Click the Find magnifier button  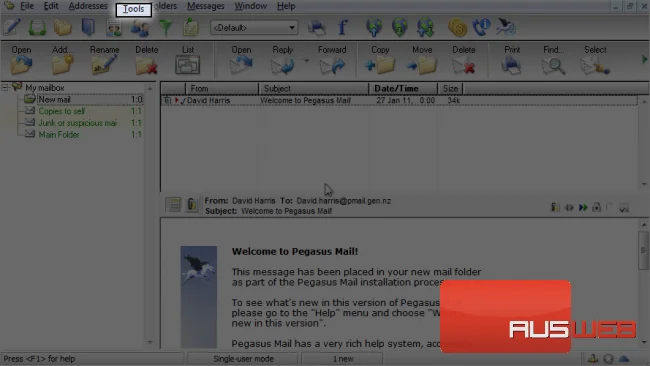tap(554, 60)
